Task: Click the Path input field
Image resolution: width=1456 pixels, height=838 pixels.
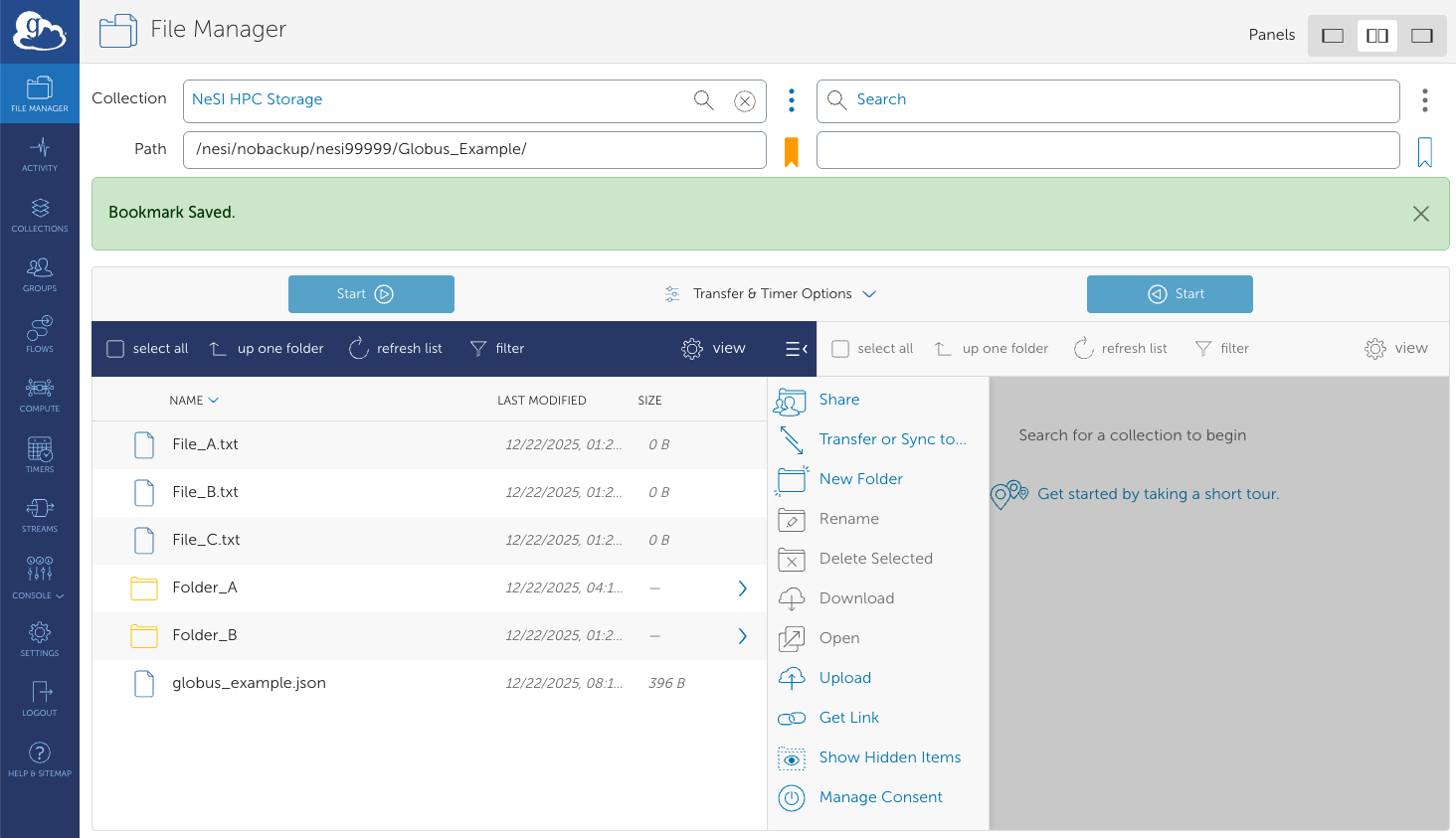Action: pyautogui.click(x=474, y=150)
